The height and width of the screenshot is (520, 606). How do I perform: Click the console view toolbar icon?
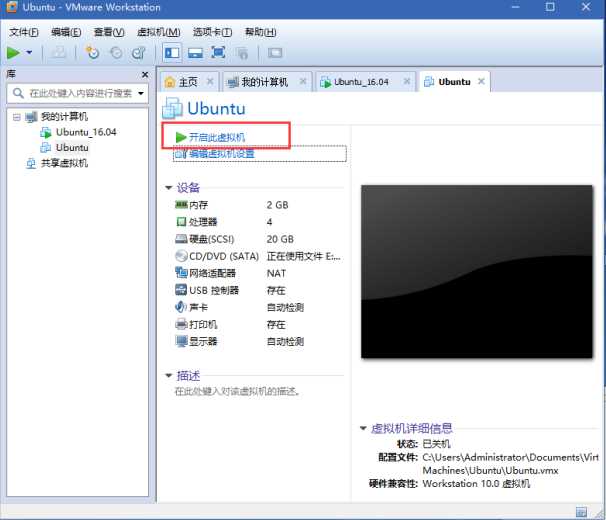tap(275, 53)
